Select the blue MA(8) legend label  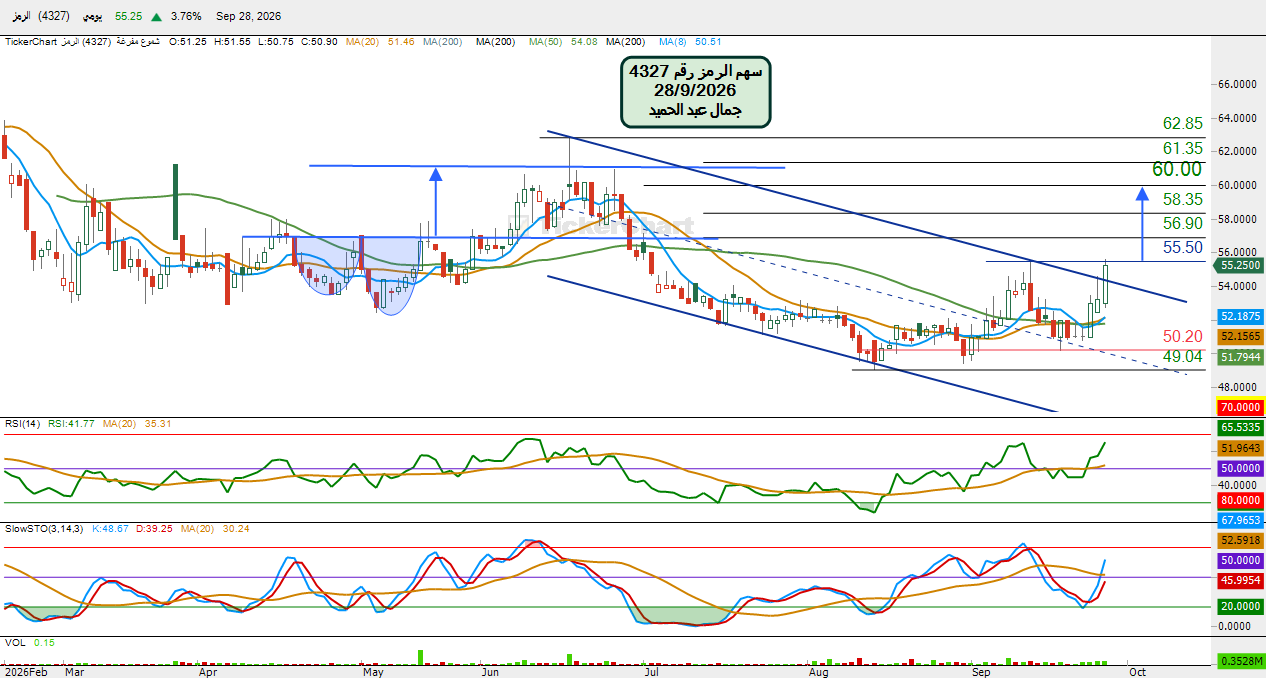pos(690,41)
